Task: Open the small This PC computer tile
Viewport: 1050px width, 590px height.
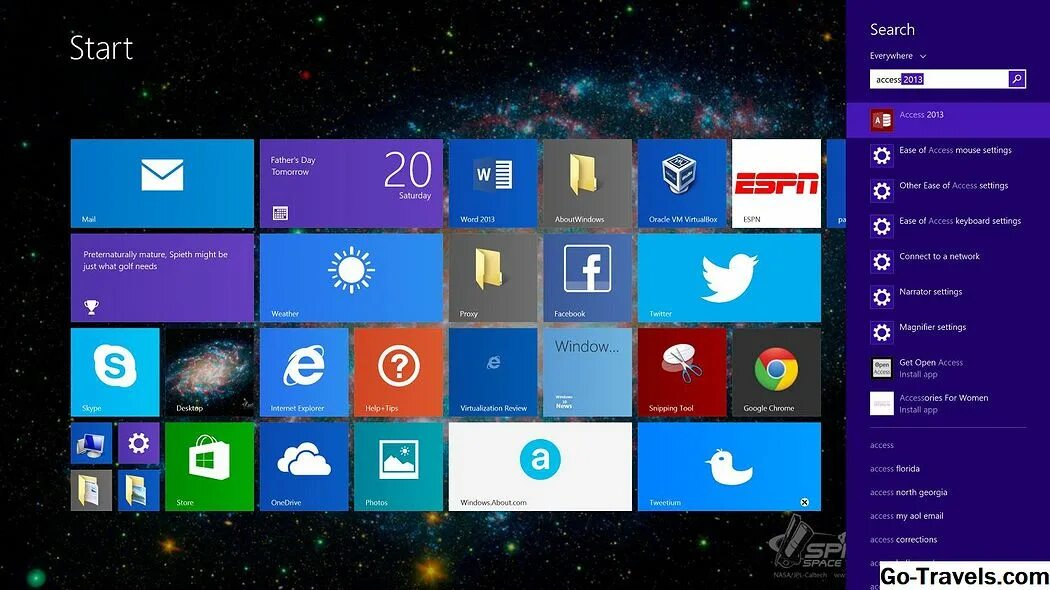Action: (x=91, y=443)
